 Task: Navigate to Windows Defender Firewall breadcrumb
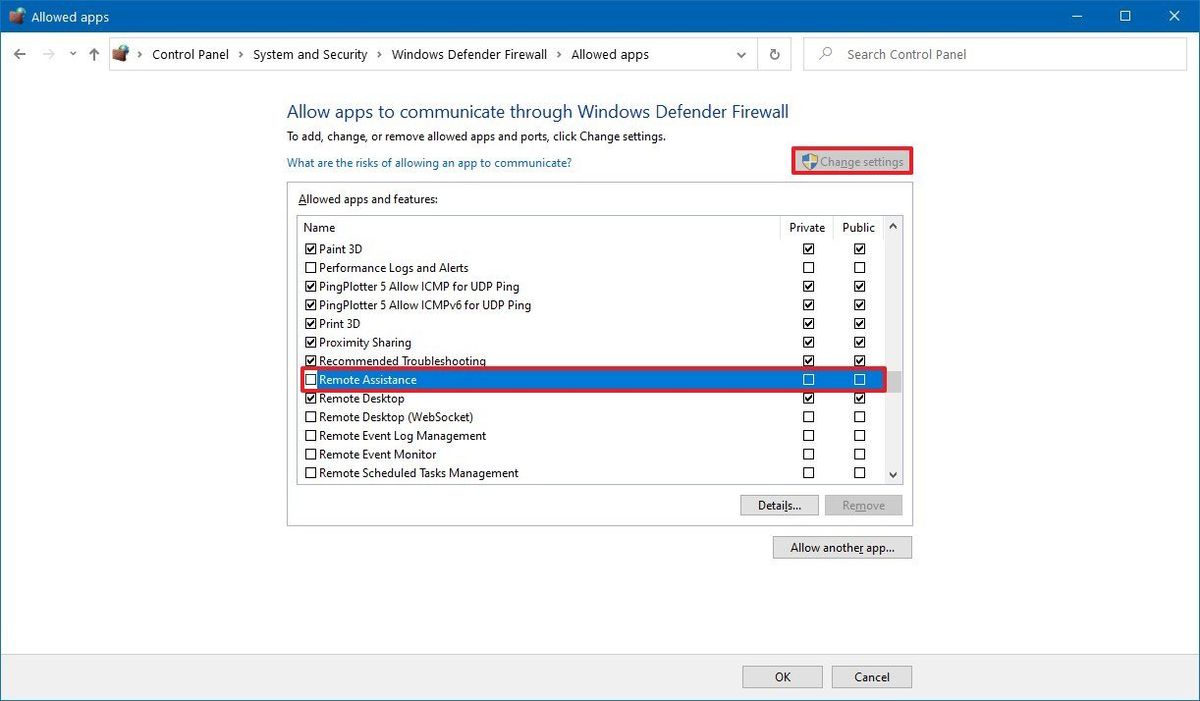coord(469,54)
